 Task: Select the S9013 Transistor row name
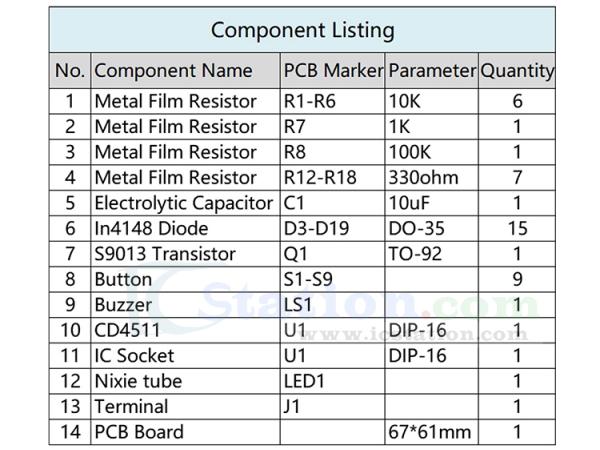(164, 254)
